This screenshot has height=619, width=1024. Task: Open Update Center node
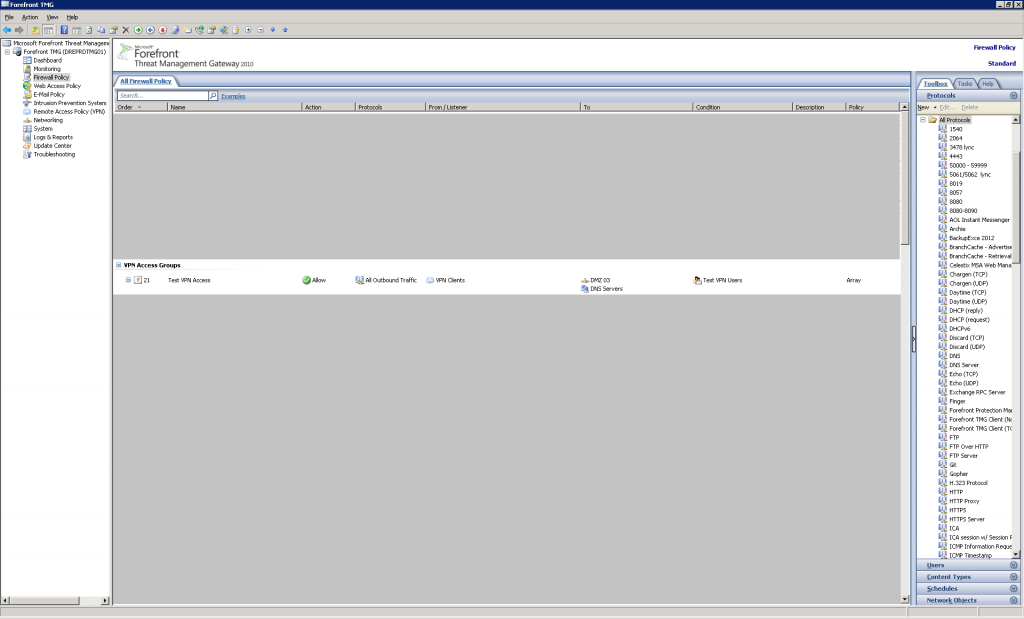click(x=52, y=146)
